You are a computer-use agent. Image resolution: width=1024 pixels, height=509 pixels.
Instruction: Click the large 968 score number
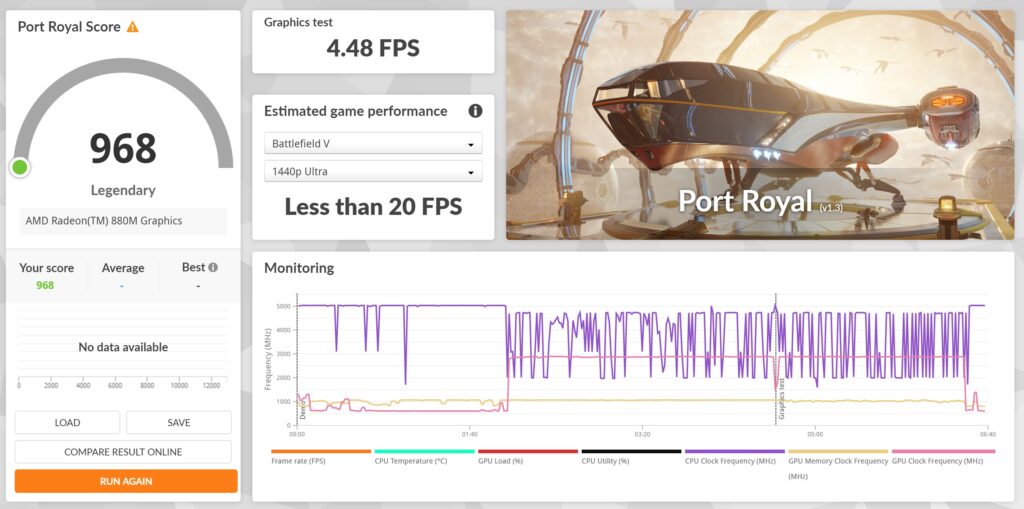coord(123,148)
